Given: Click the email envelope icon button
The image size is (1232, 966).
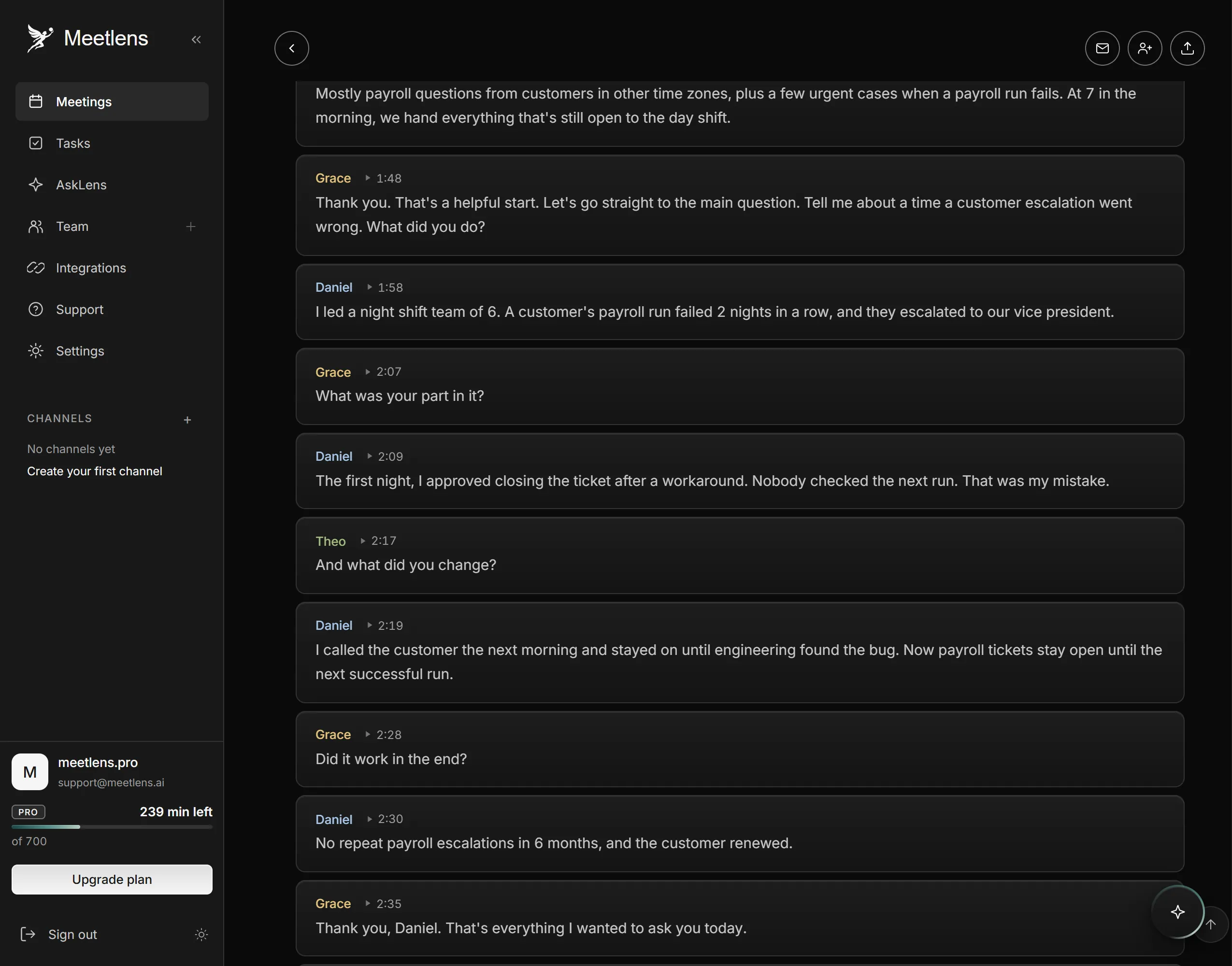Looking at the screenshot, I should coord(1103,48).
